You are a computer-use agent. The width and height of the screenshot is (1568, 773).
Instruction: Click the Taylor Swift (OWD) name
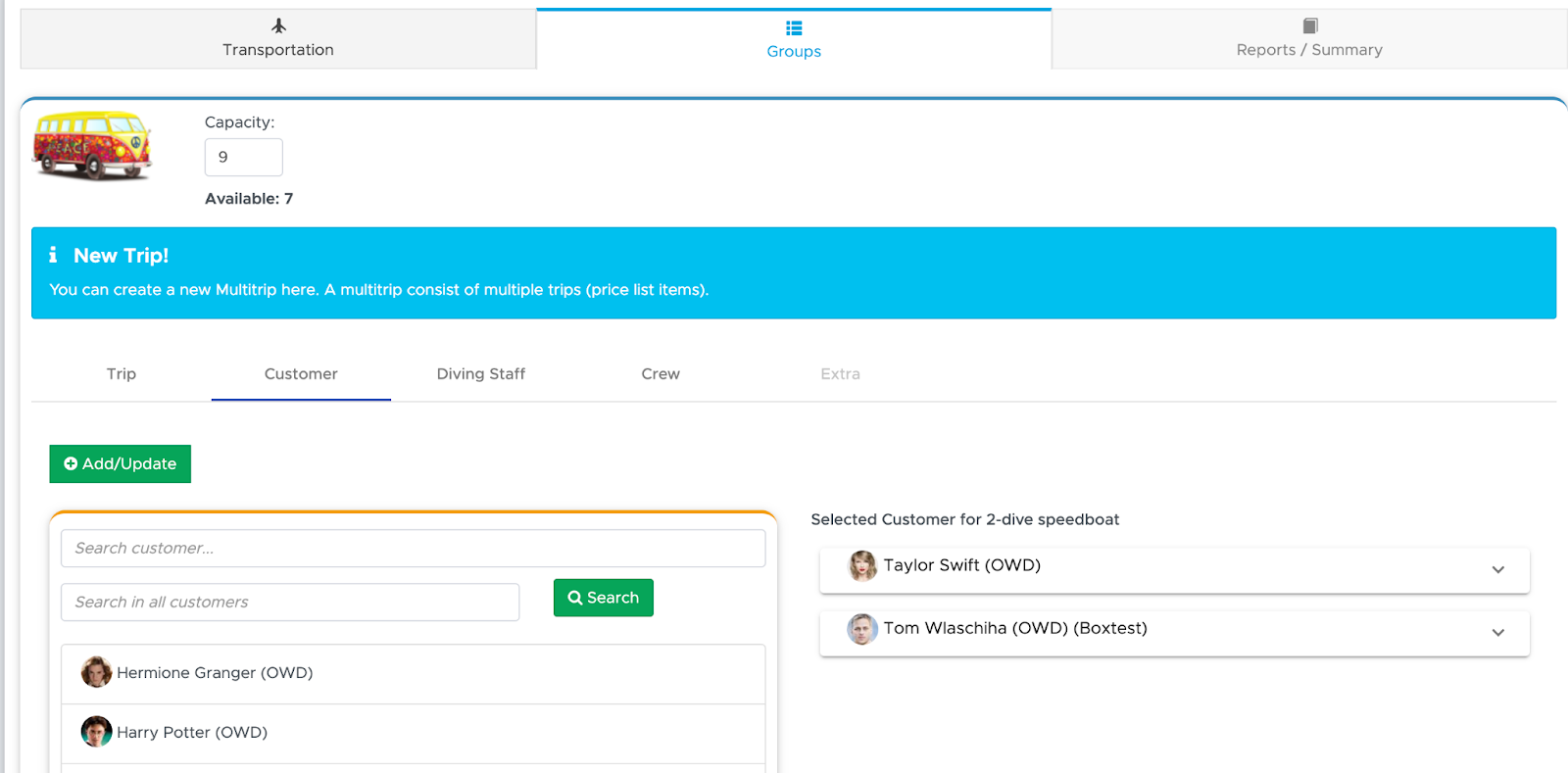(962, 565)
